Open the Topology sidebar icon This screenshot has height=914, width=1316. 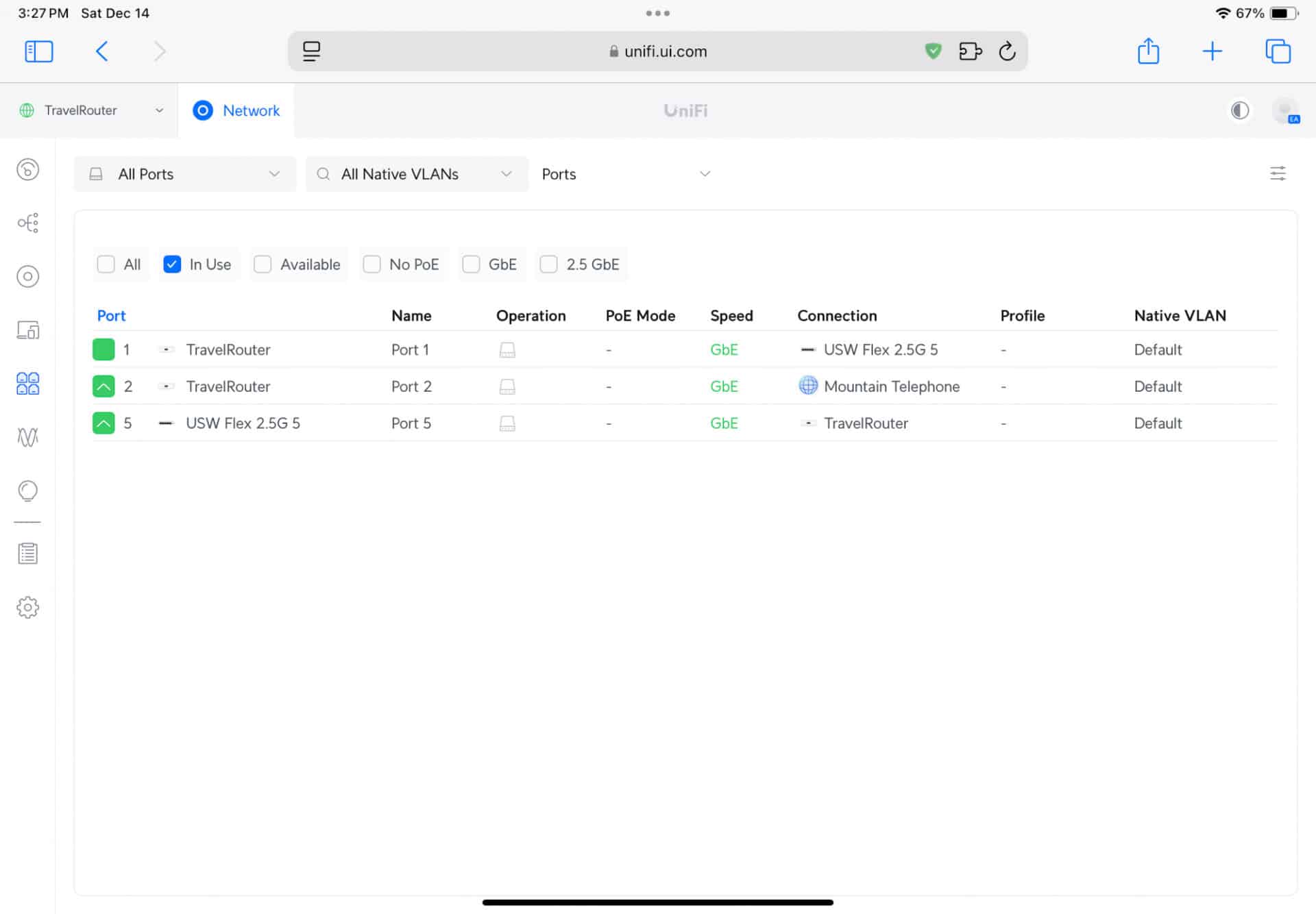[28, 223]
